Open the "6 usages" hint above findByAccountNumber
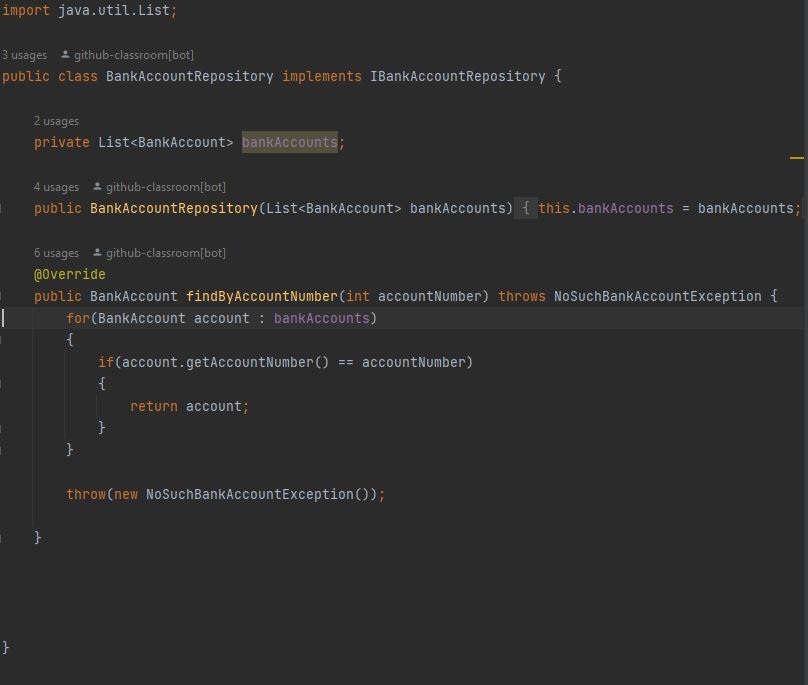808x685 pixels. [x=56, y=252]
